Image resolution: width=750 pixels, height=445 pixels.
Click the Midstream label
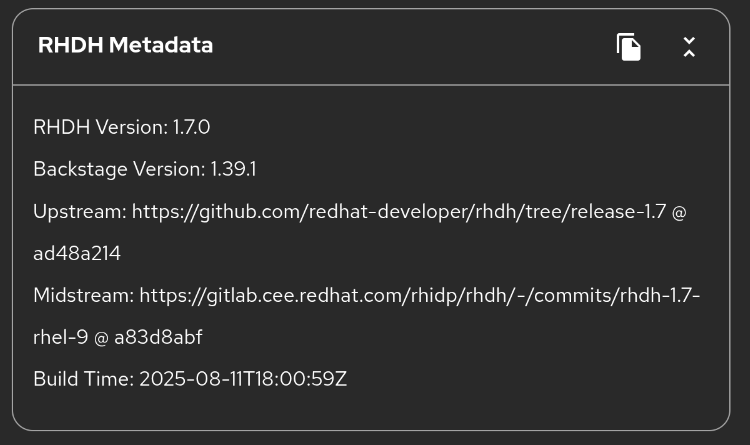click(83, 296)
